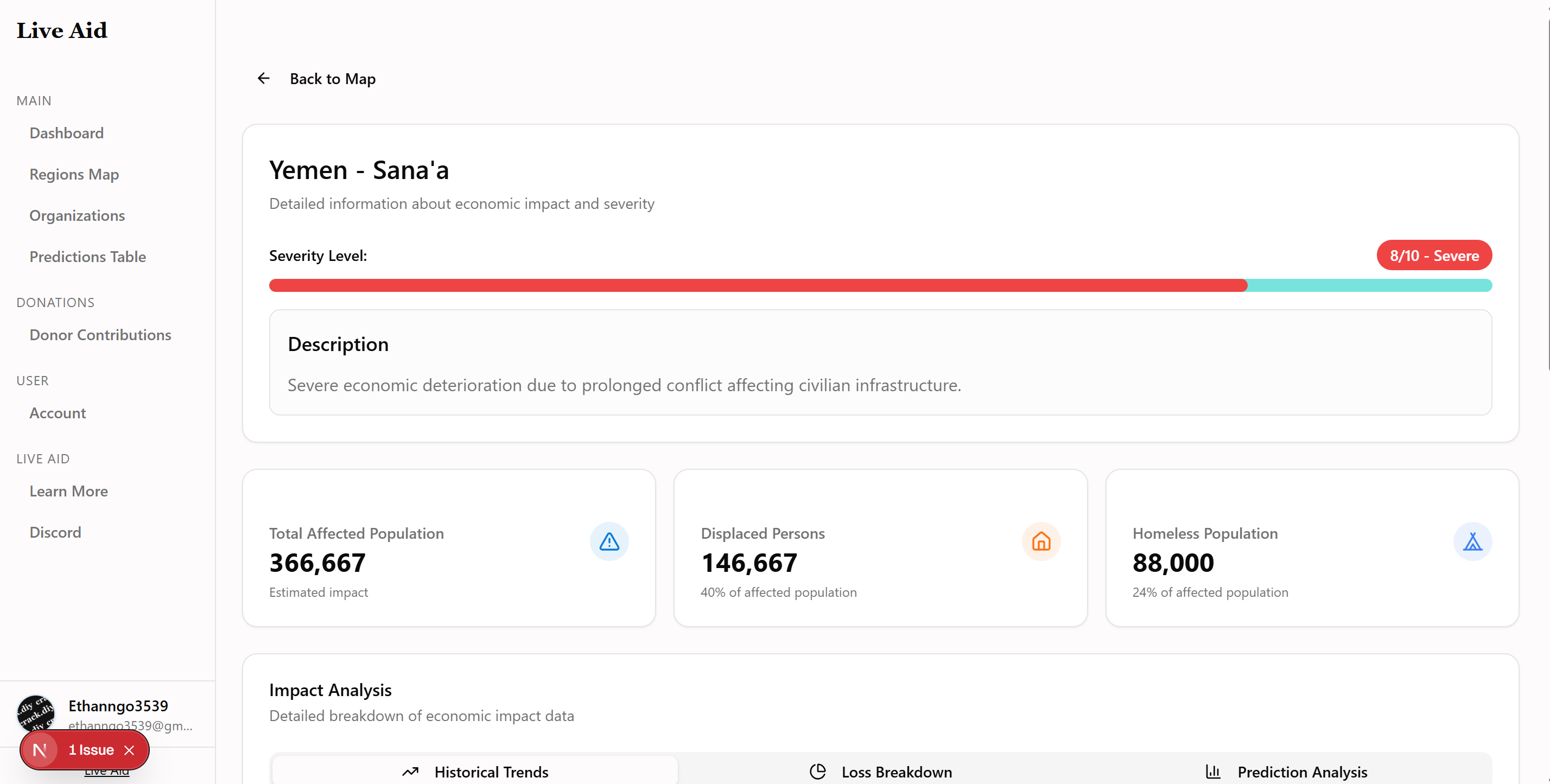Open Dashboard from the sidebar

tap(67, 133)
